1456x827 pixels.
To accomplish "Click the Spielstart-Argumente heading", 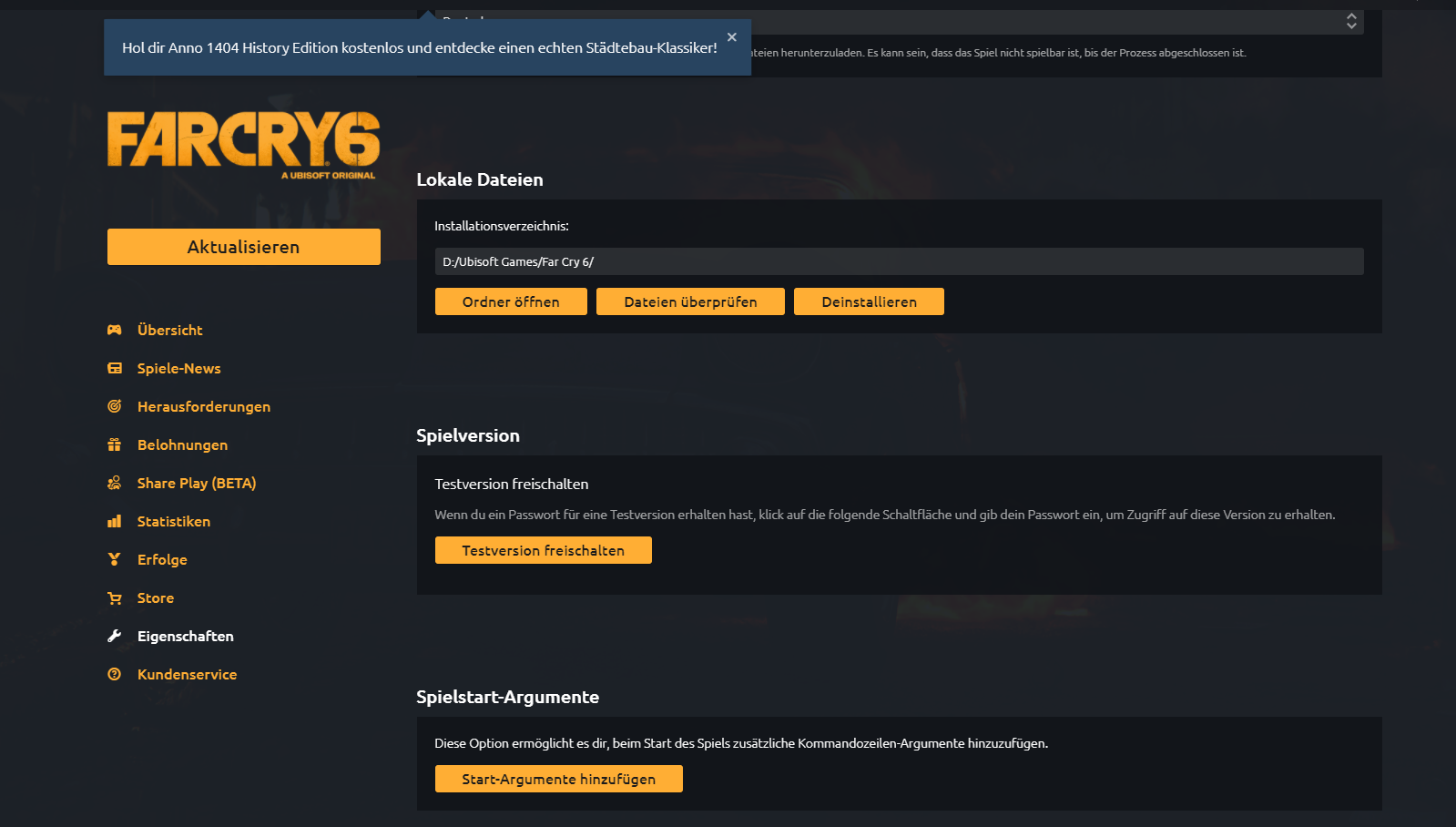I will click(x=508, y=697).
